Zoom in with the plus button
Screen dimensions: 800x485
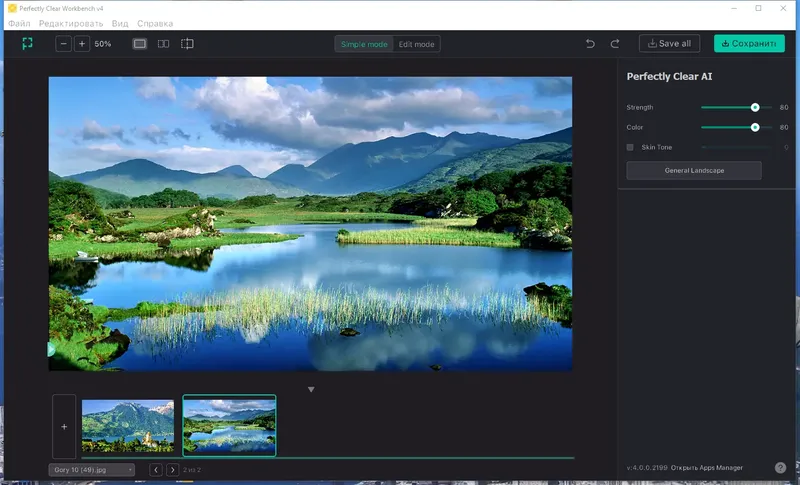coord(82,44)
